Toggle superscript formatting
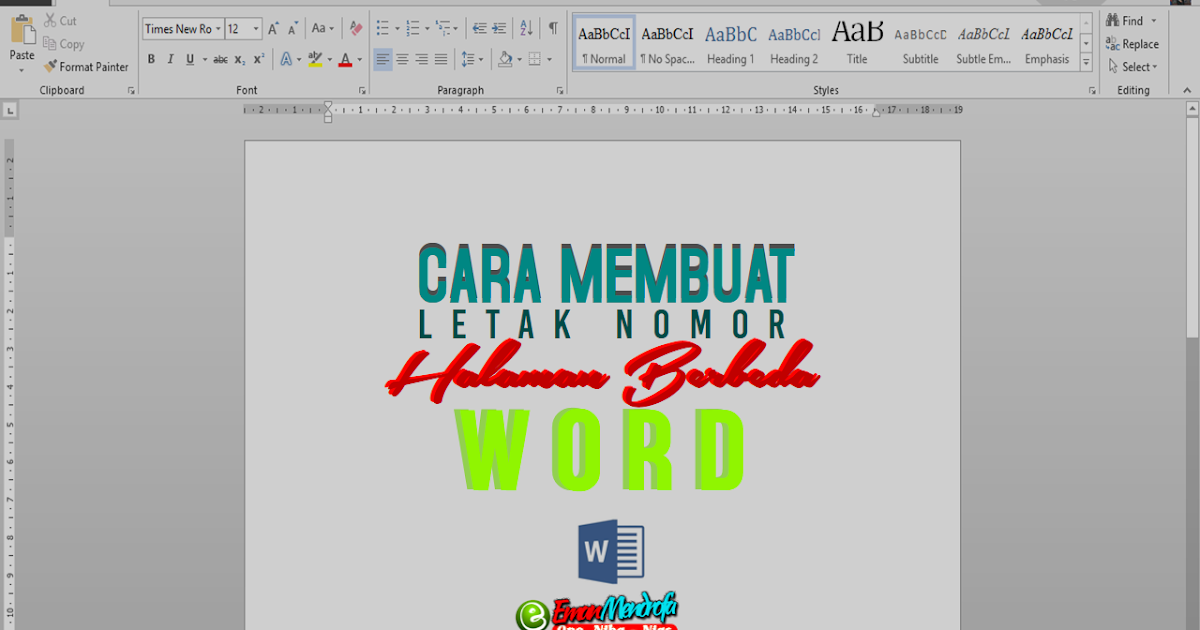Screen dimensions: 1200x630 point(259,60)
